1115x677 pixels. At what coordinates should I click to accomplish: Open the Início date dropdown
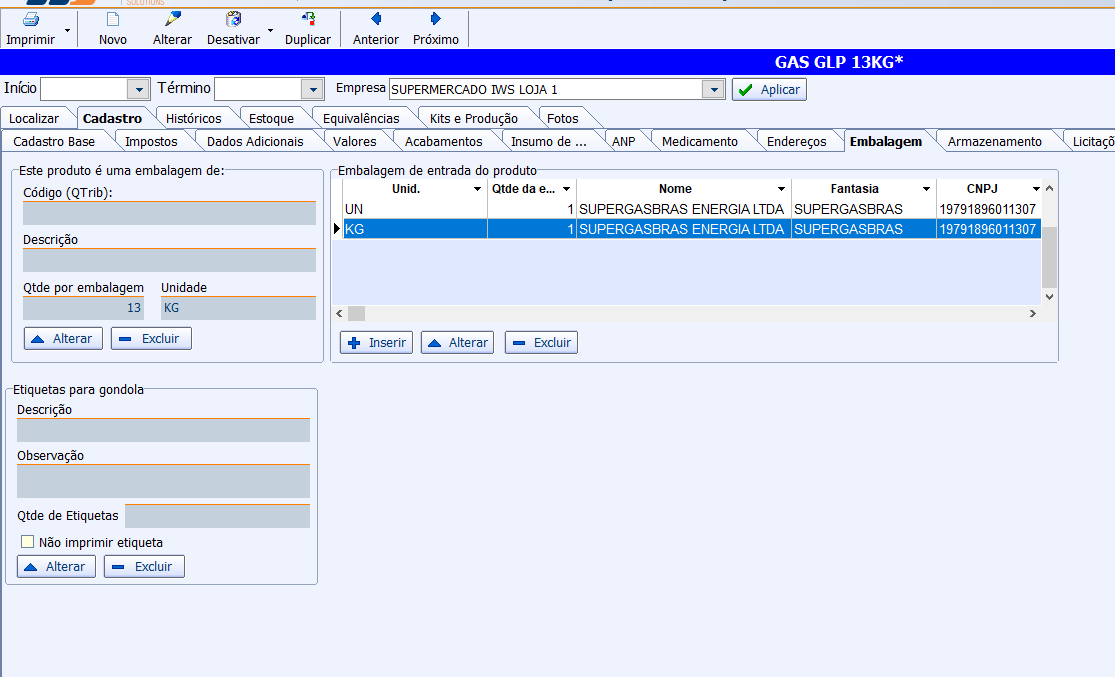point(138,89)
